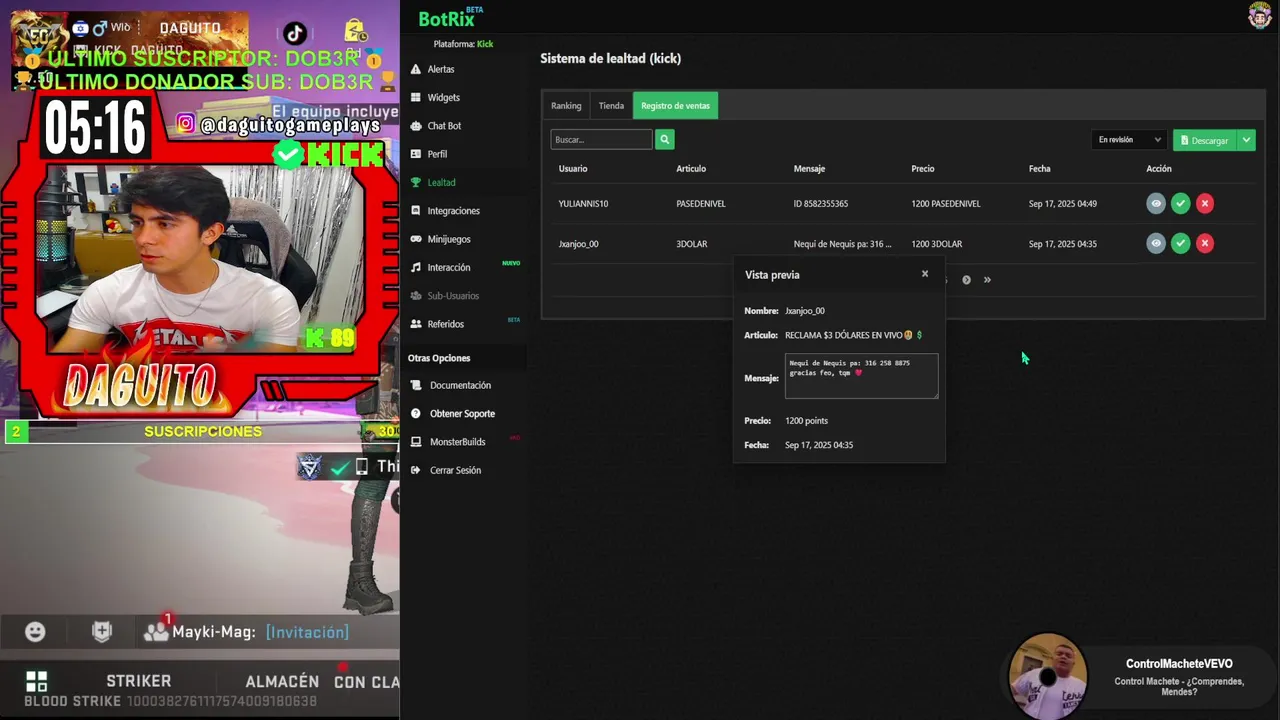Open Integraciones section

click(453, 211)
